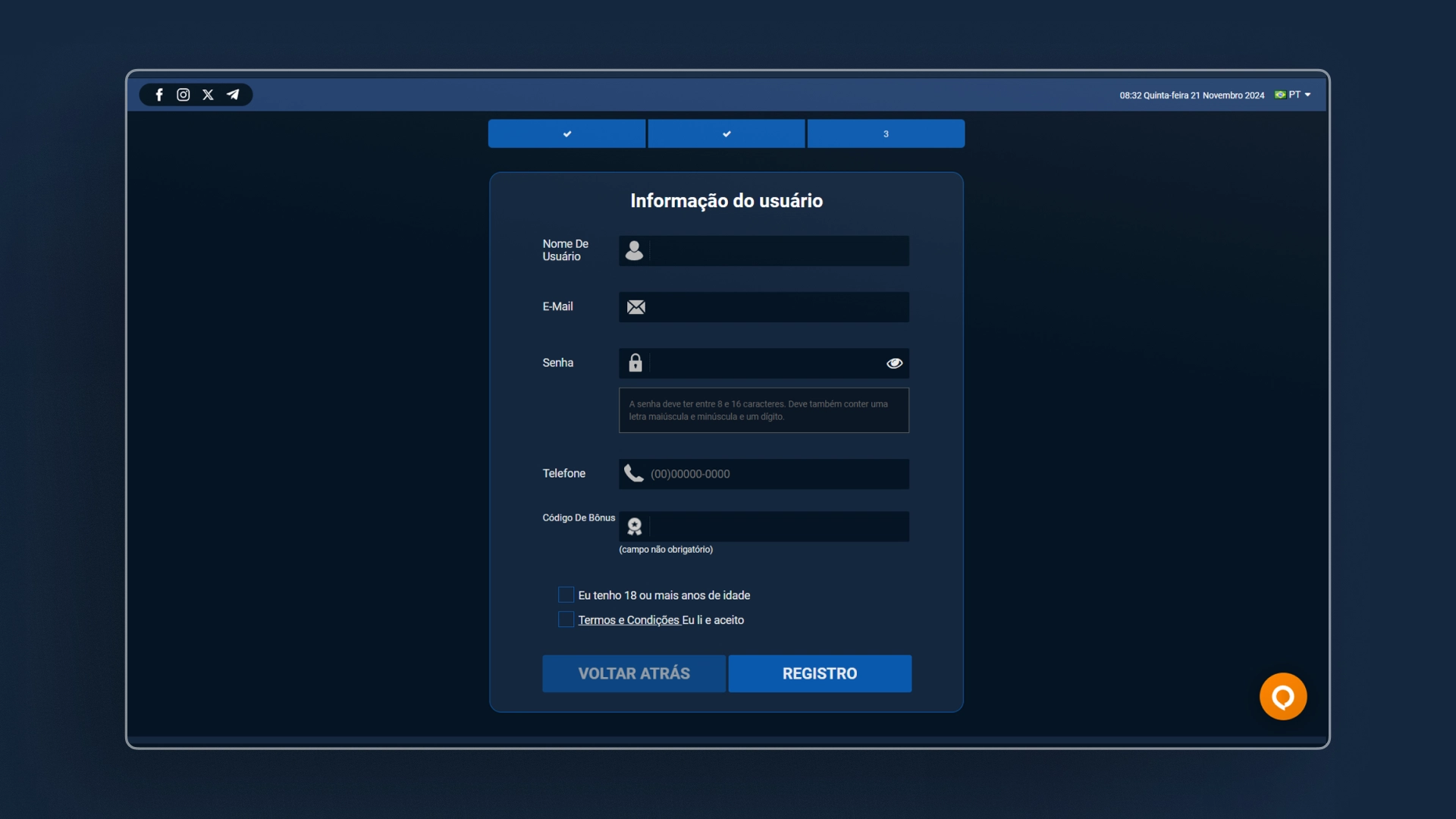The height and width of the screenshot is (819, 1456).
Task: Open the X (Twitter) social icon
Action: coord(208,95)
